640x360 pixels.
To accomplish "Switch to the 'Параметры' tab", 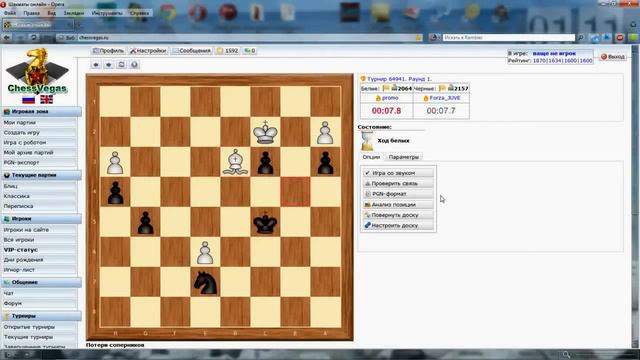I will click(x=404, y=157).
